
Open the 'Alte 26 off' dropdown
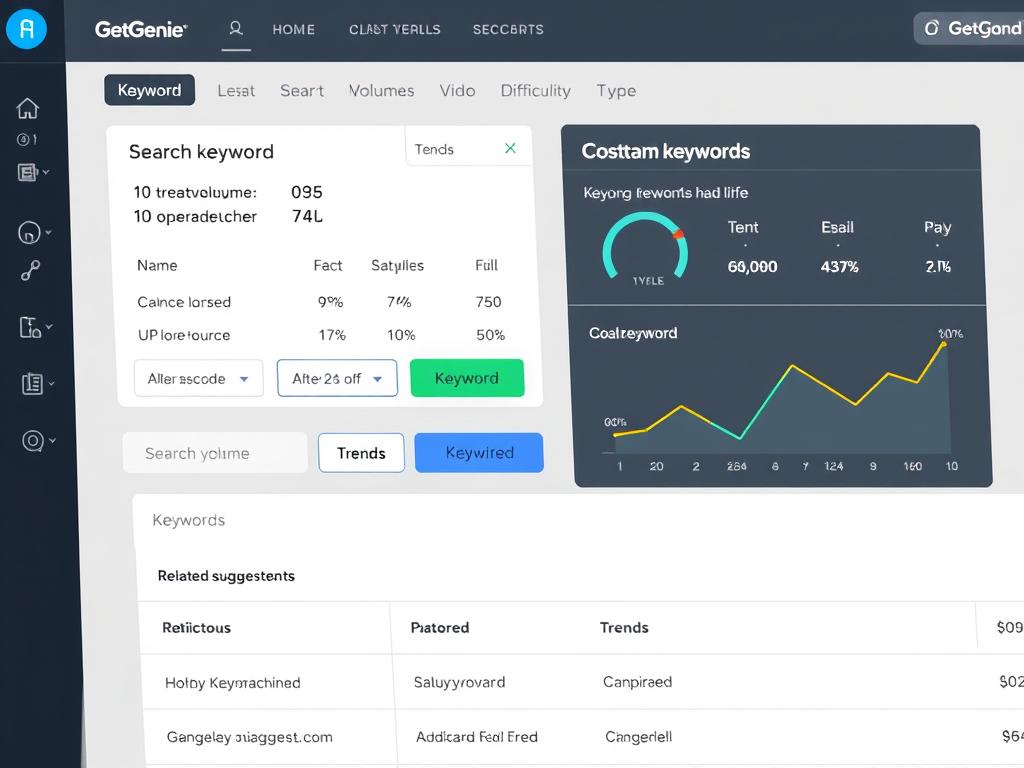337,379
